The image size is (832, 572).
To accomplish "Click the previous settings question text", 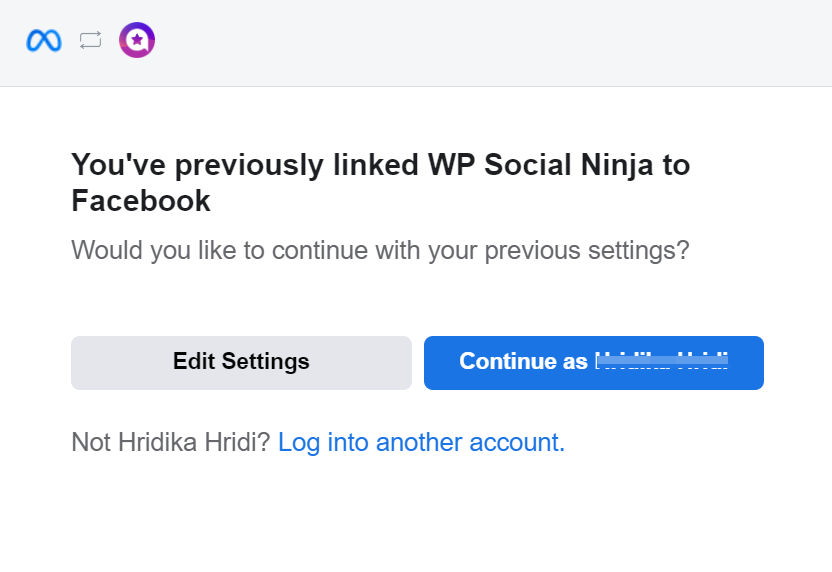I will click(x=380, y=249).
